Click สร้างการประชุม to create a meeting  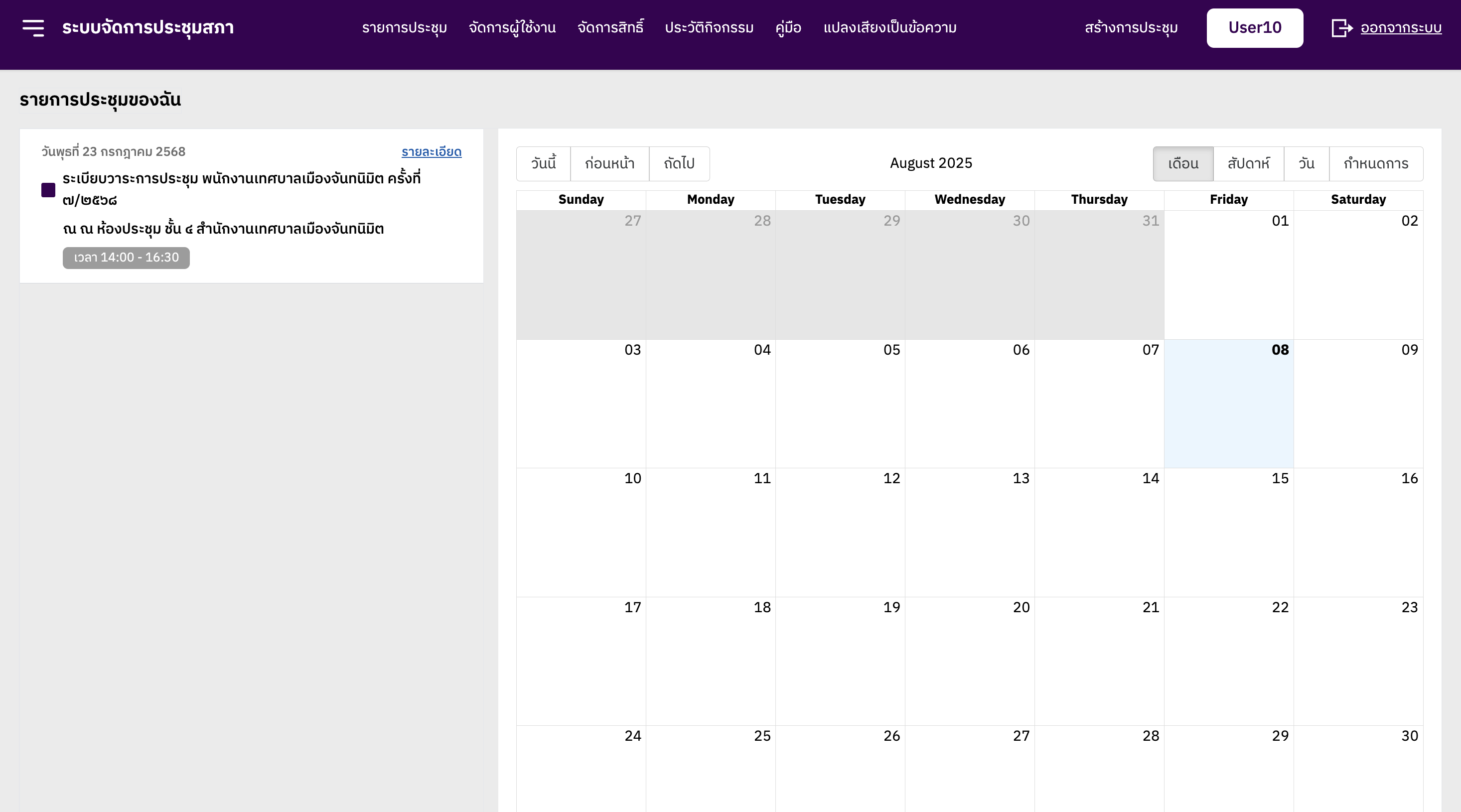(1131, 28)
